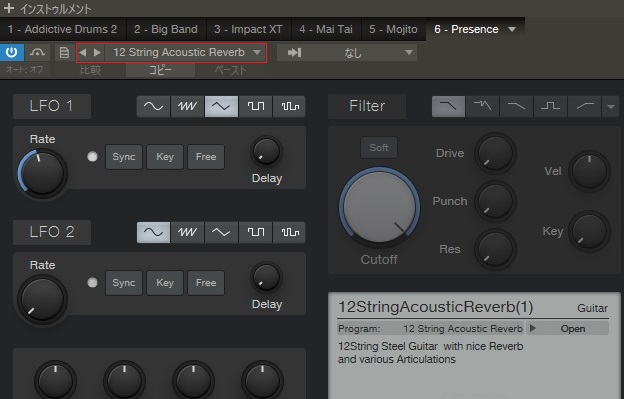Switch to the 4 - Mai Tai tab
Screen dimensions: 624x399
(326, 29)
